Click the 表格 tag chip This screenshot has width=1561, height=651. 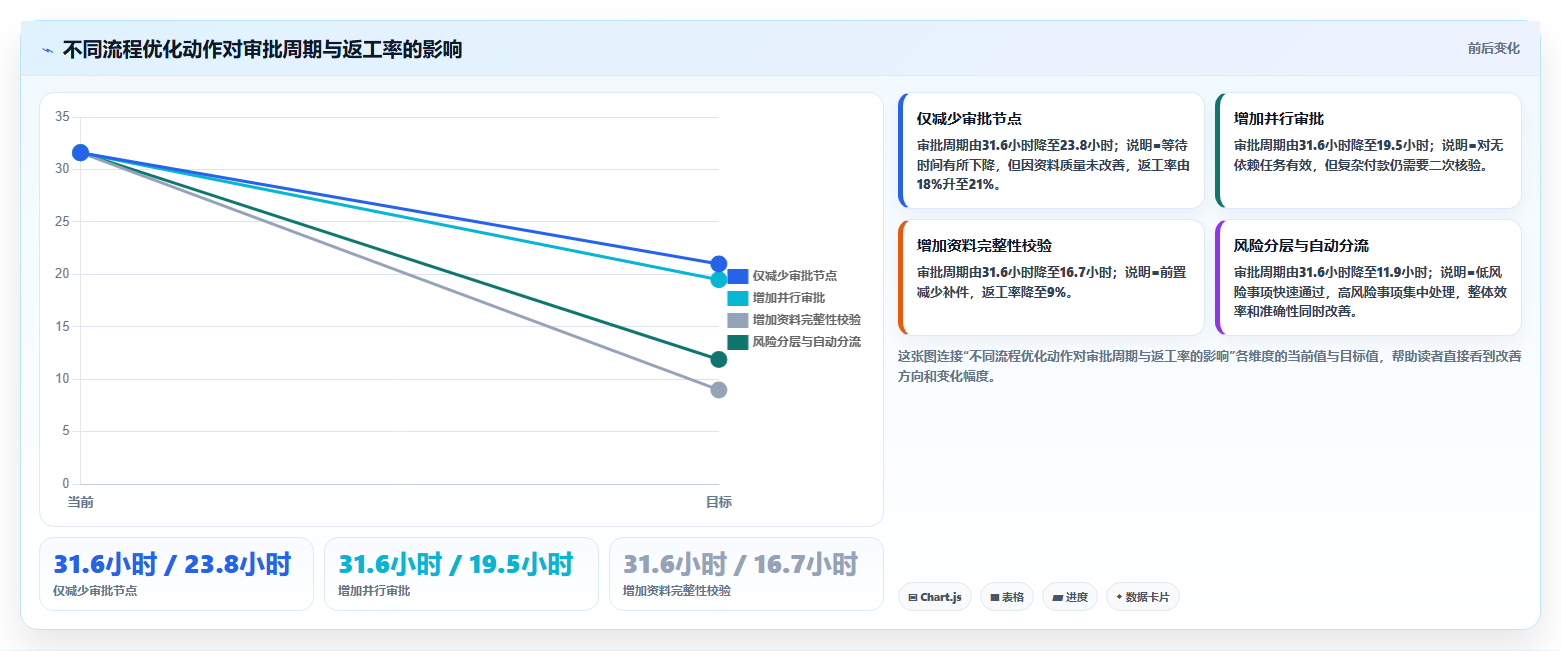pyautogui.click(x=1007, y=597)
